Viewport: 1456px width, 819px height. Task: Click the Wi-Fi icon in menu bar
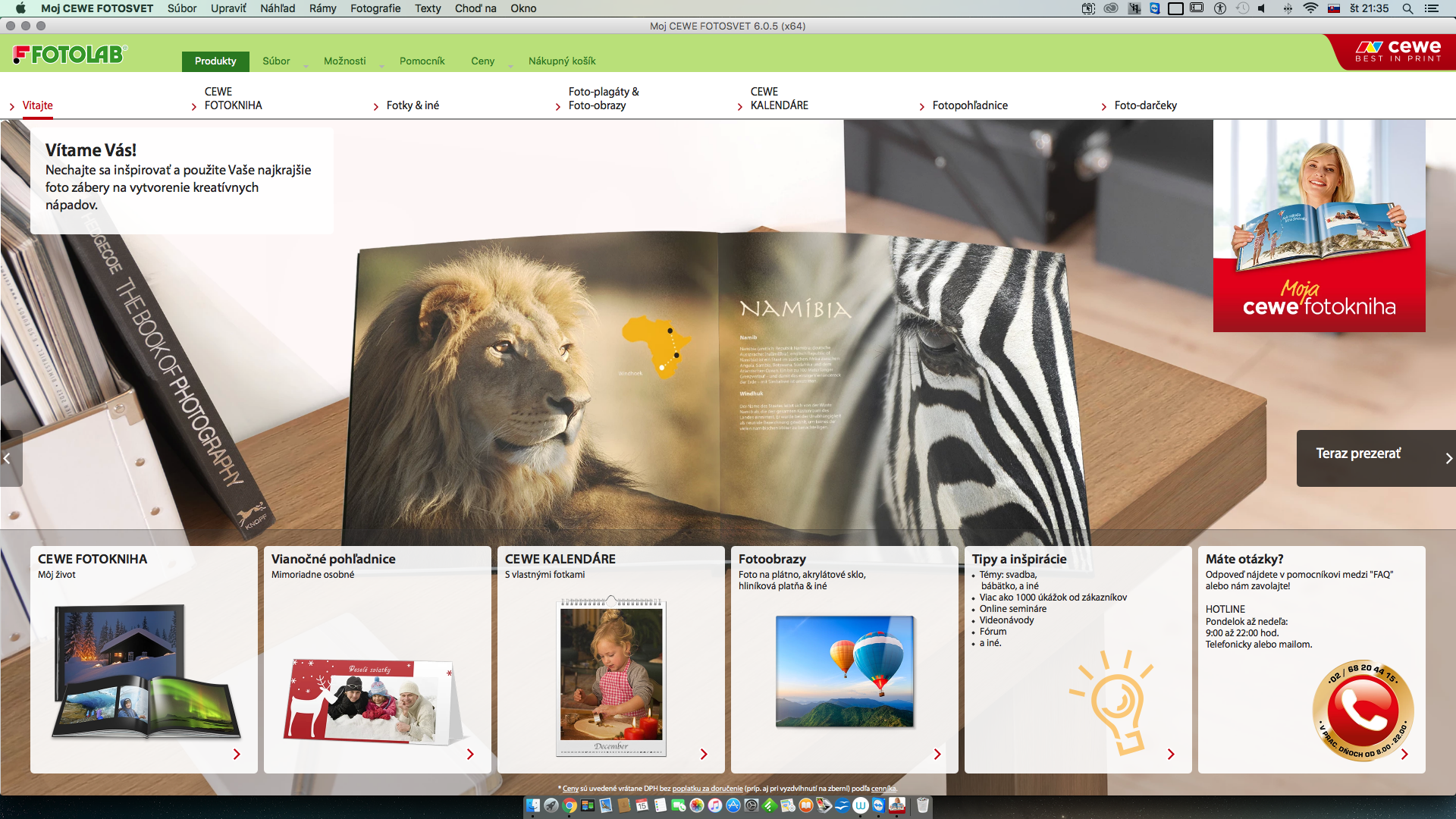pyautogui.click(x=1310, y=8)
